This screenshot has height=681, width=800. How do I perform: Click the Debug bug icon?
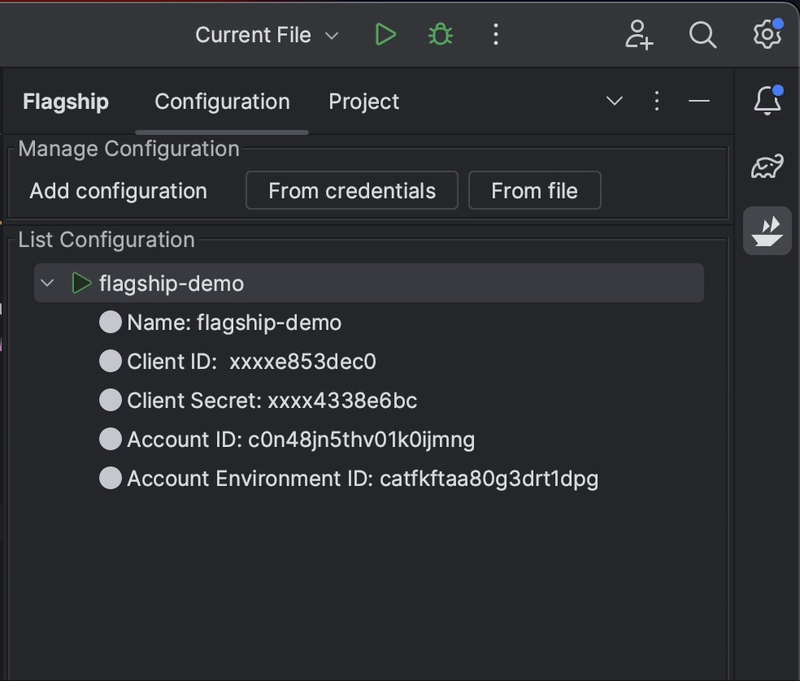click(440, 35)
